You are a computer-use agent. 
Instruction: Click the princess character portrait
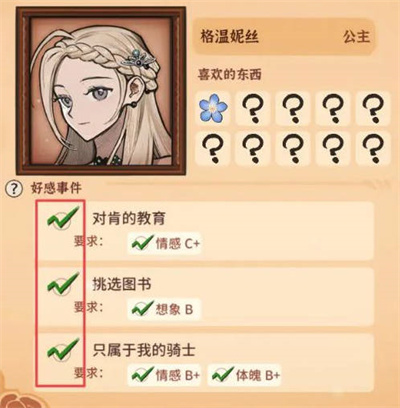point(101,91)
